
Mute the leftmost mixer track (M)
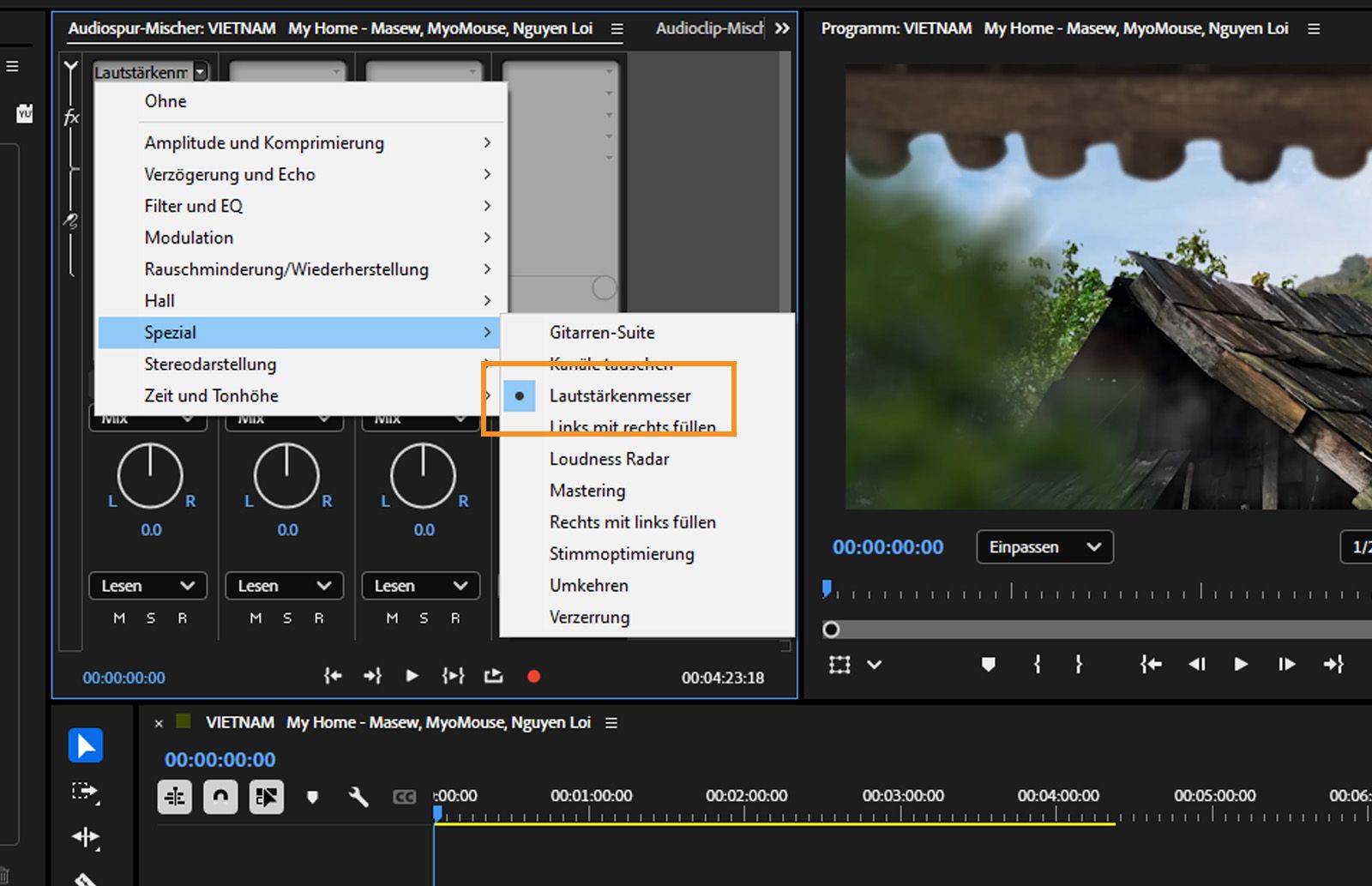pyautogui.click(x=119, y=618)
